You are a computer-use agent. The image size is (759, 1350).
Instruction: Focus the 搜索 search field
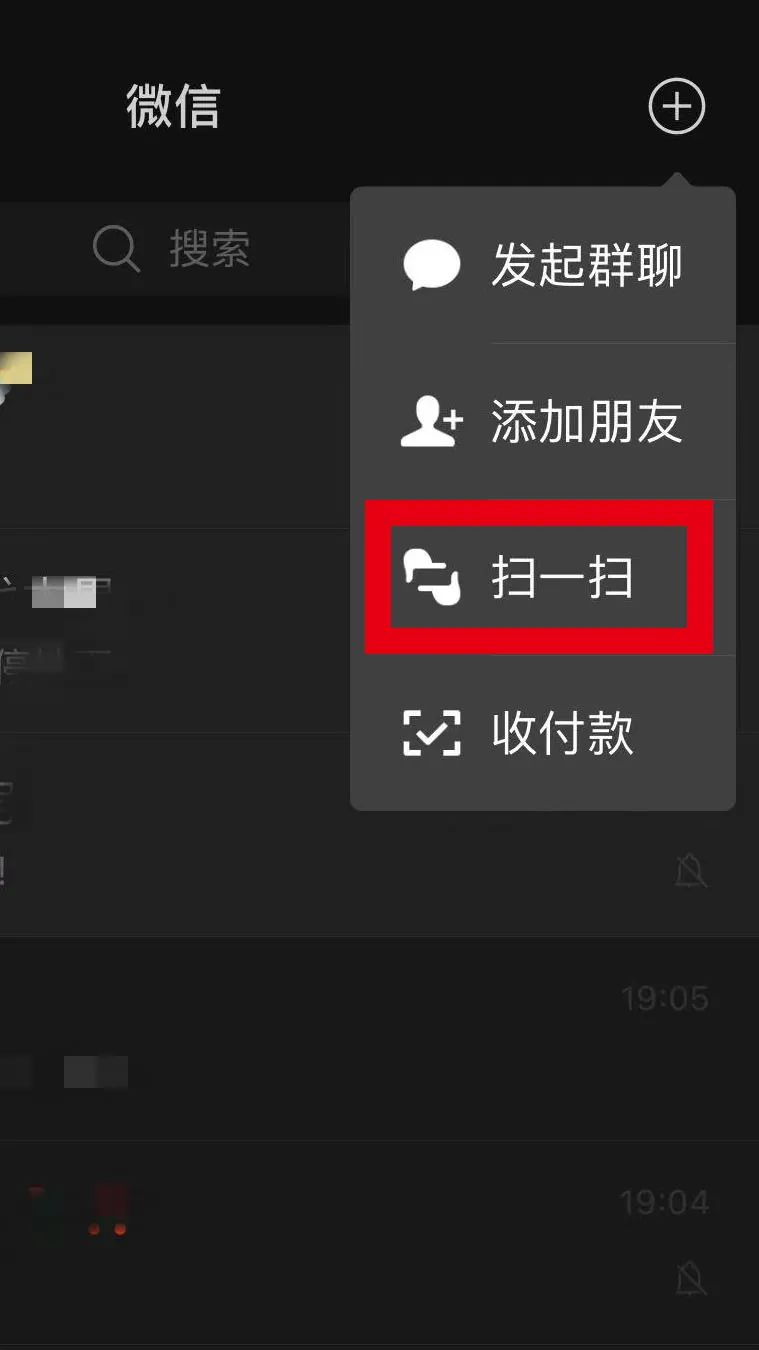coord(175,248)
